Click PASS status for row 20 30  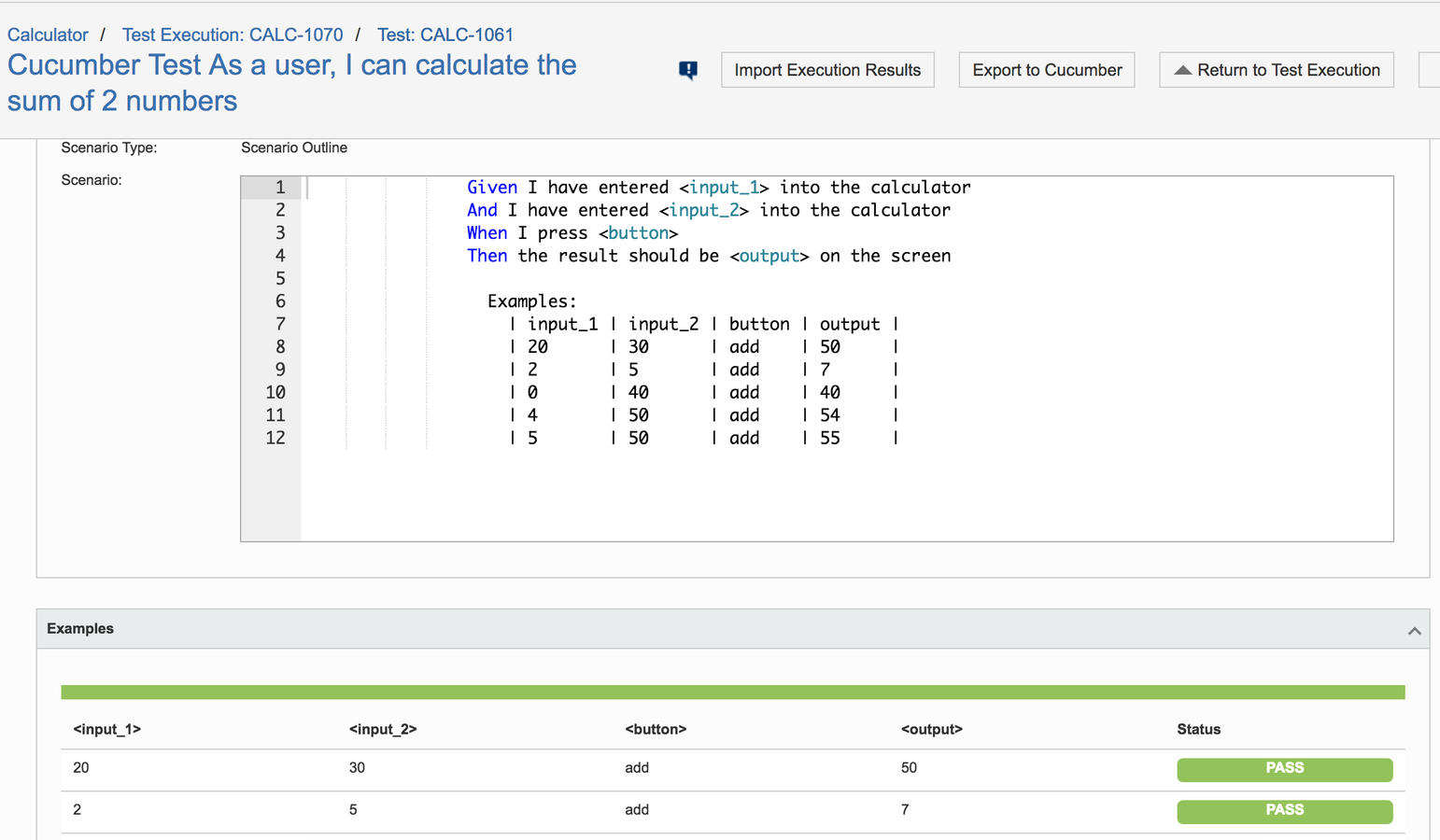click(1284, 769)
